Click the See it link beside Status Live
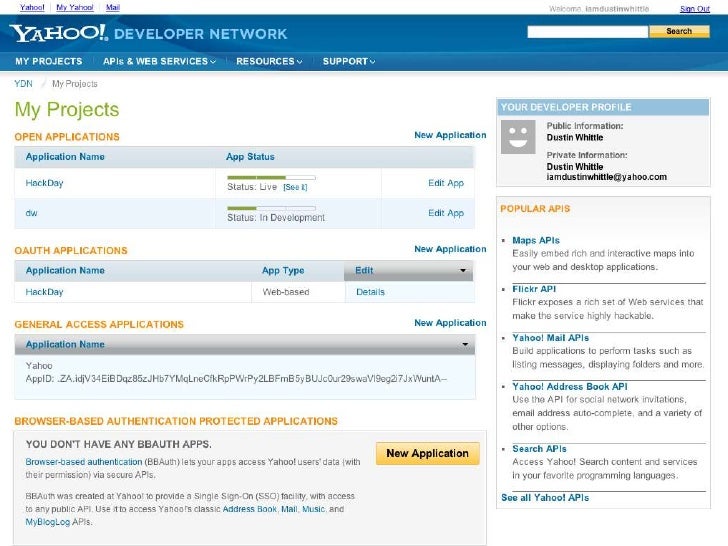 [295, 187]
